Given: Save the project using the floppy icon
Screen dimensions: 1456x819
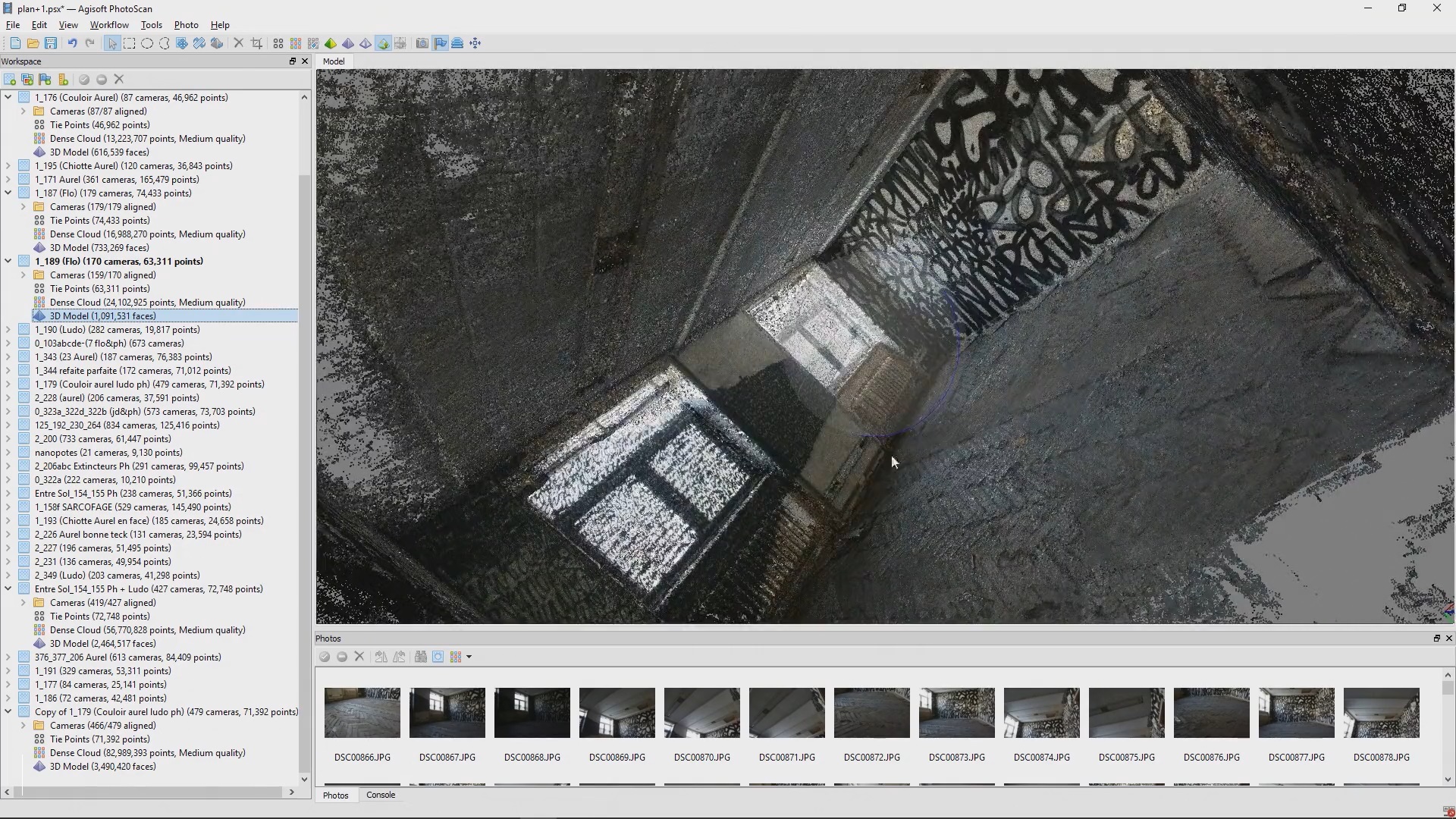Looking at the screenshot, I should (50, 43).
